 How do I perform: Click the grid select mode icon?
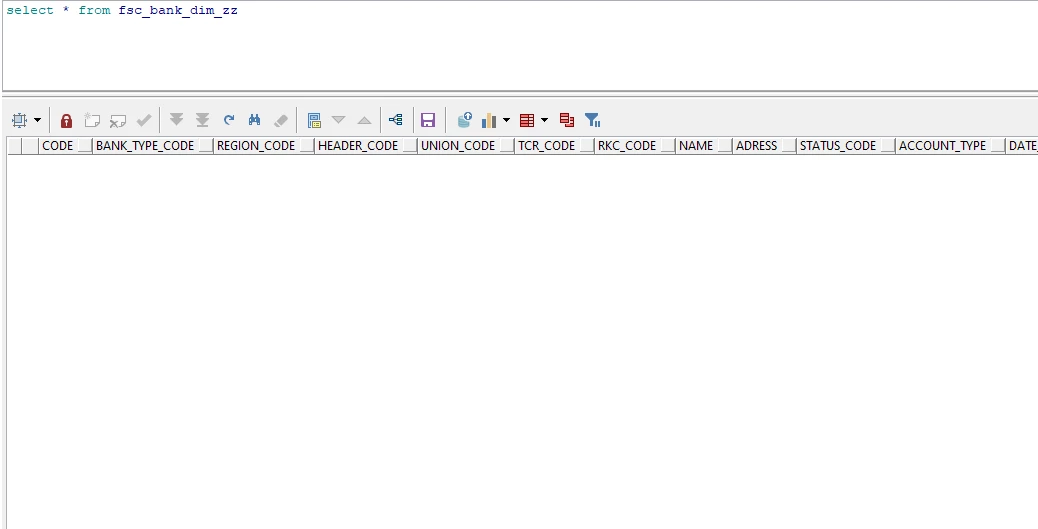19,120
